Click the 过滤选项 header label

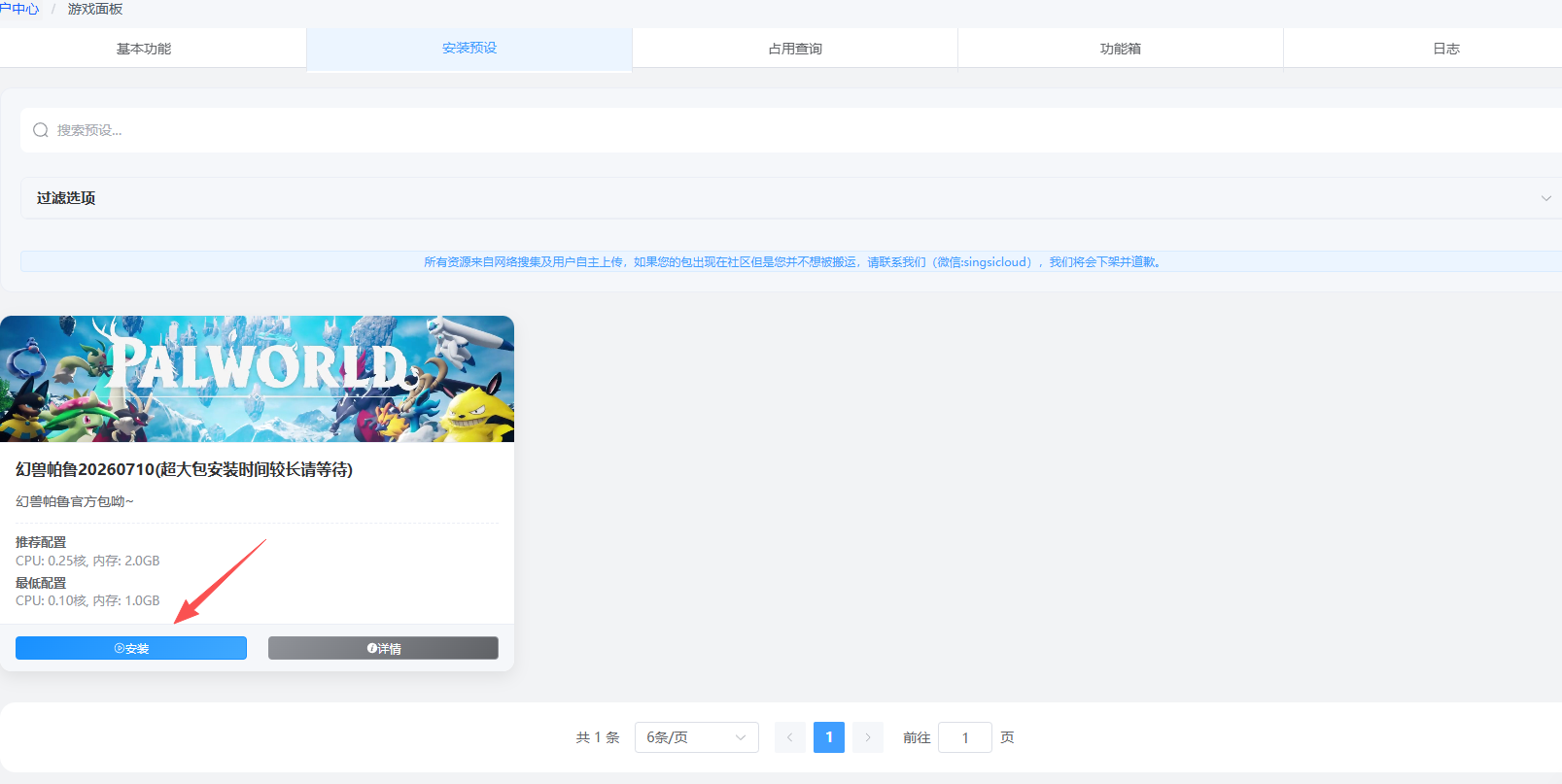(x=66, y=198)
